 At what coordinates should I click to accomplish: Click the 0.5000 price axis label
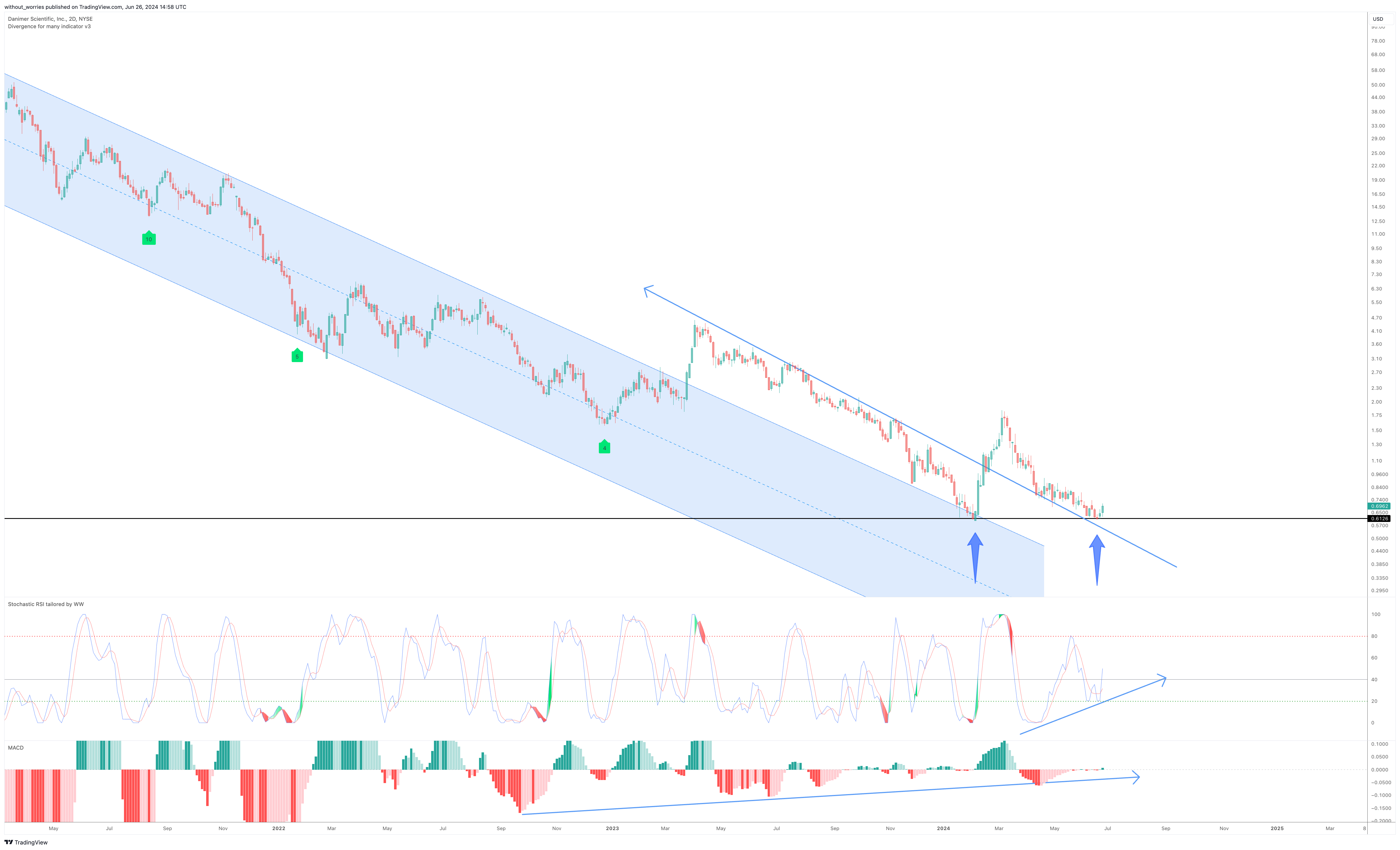point(1379,538)
